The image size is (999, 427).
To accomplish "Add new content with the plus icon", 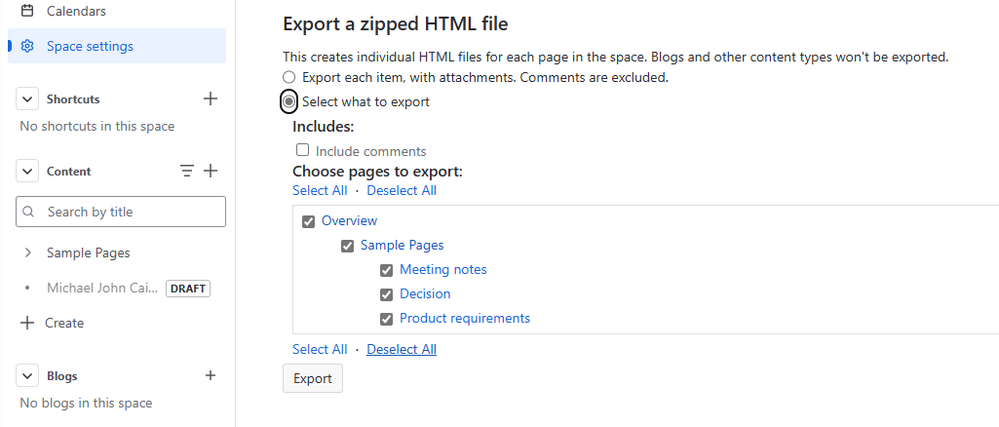I will click(x=210, y=171).
